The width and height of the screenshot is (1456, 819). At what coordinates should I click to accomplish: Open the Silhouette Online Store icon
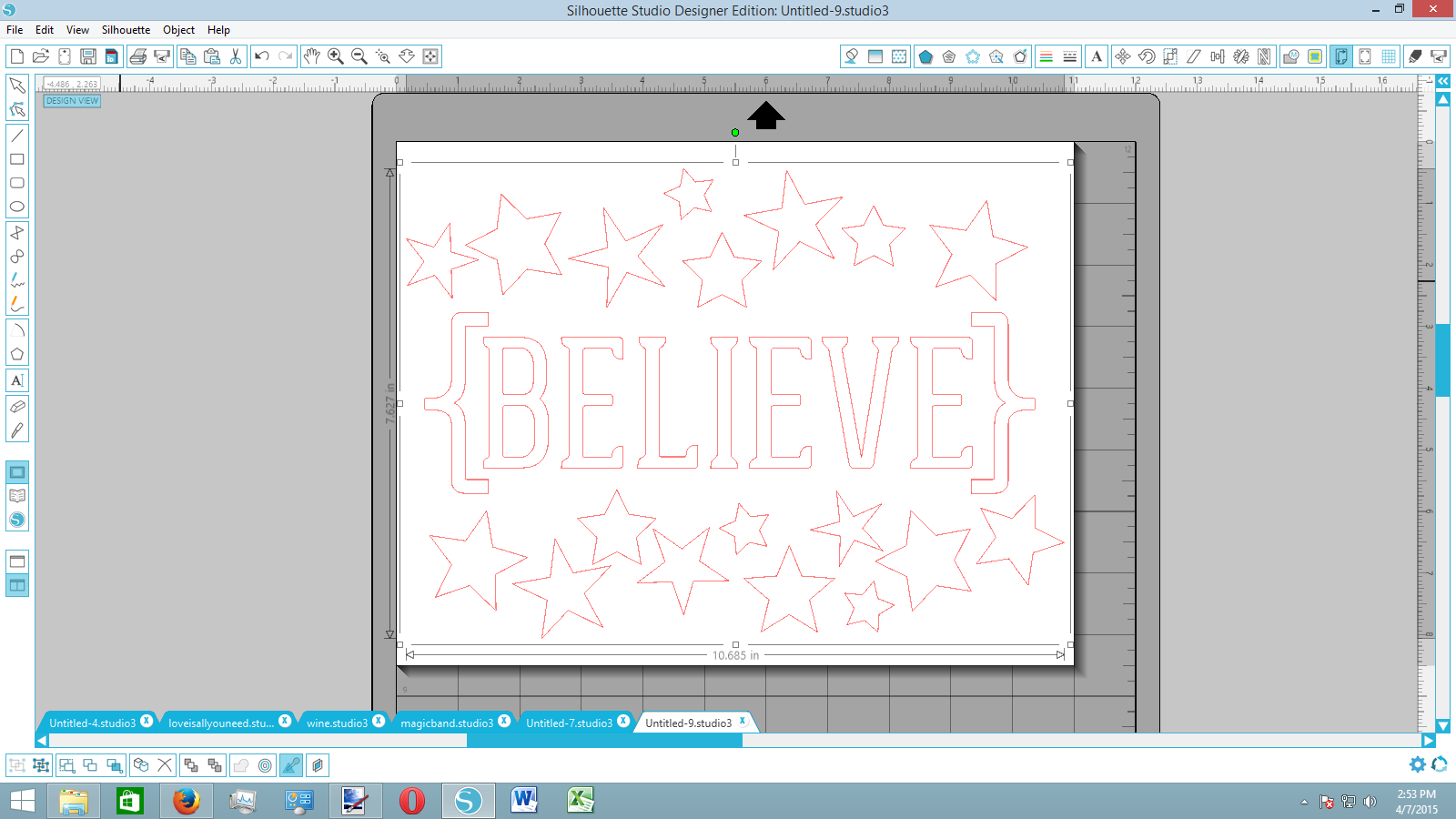coord(16,520)
